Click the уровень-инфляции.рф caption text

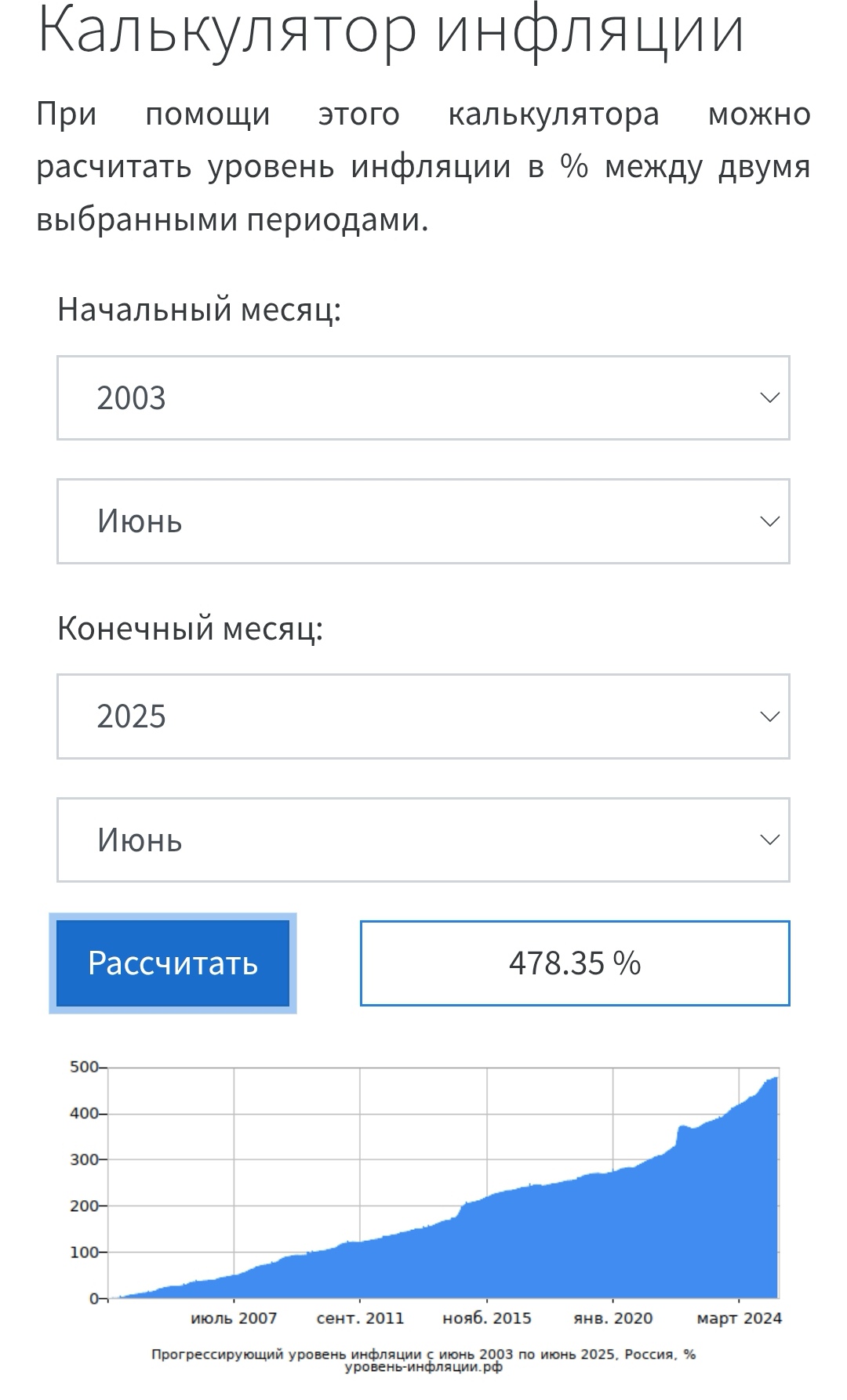[x=423, y=1367]
